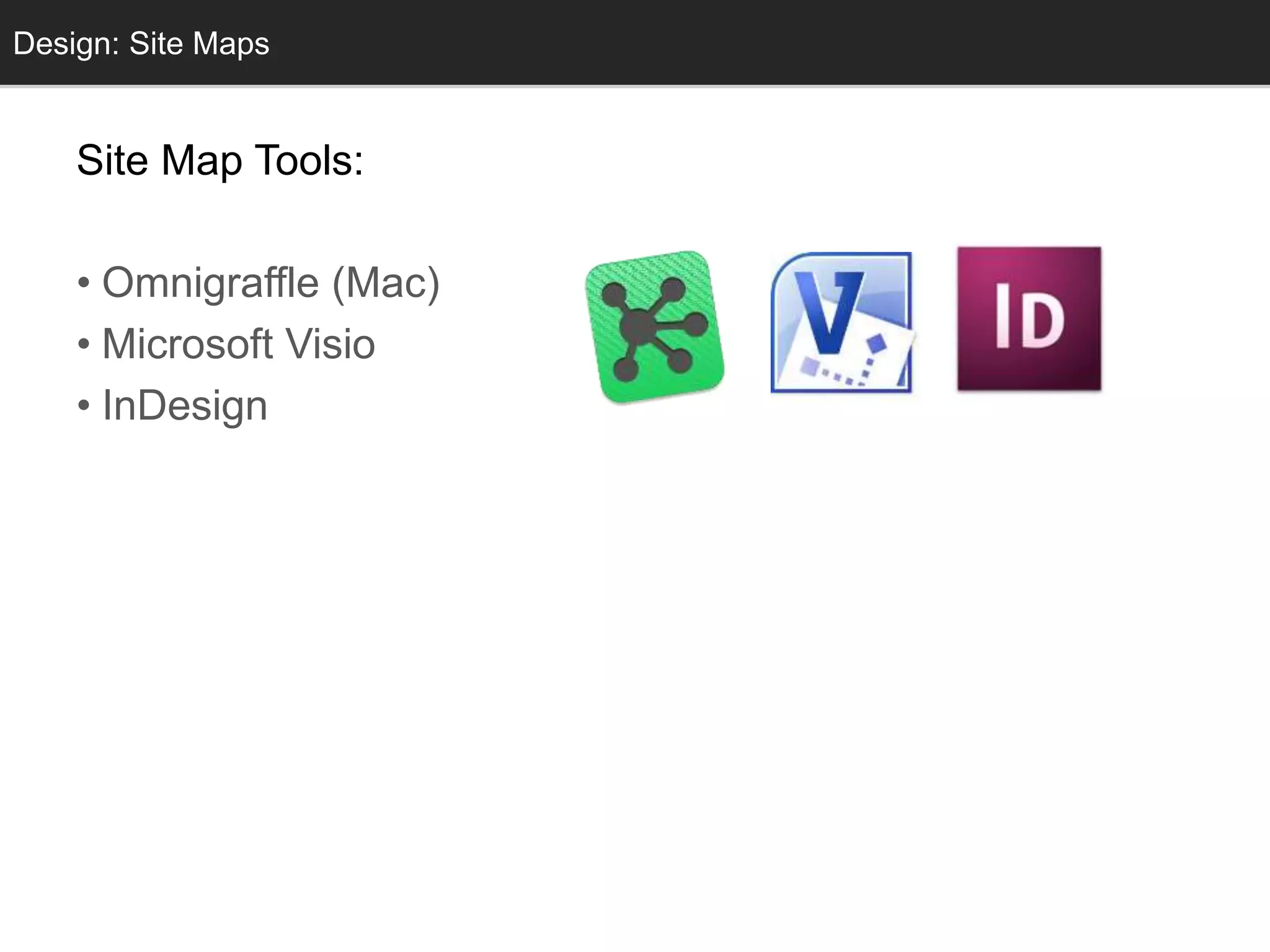Click the 'Omnigraffle (Mac)' bullet text
Screen dimensions: 1270x952
click(x=271, y=283)
